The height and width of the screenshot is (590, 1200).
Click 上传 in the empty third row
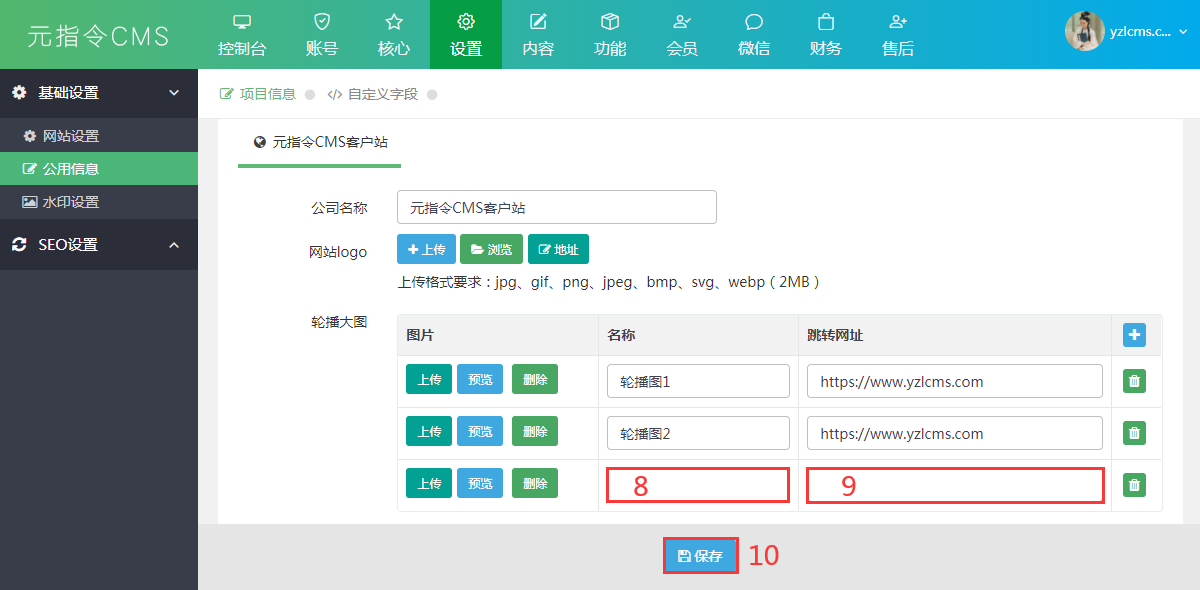pyautogui.click(x=429, y=483)
